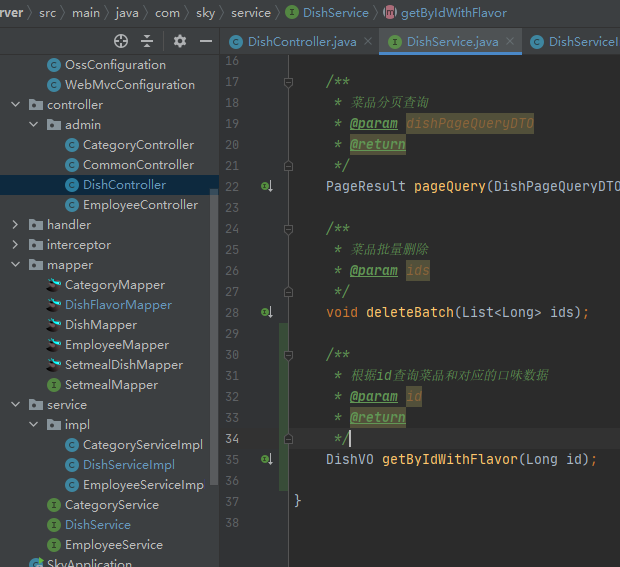Click the collapse all icon in project panel
The height and width of the screenshot is (567, 620).
click(147, 41)
